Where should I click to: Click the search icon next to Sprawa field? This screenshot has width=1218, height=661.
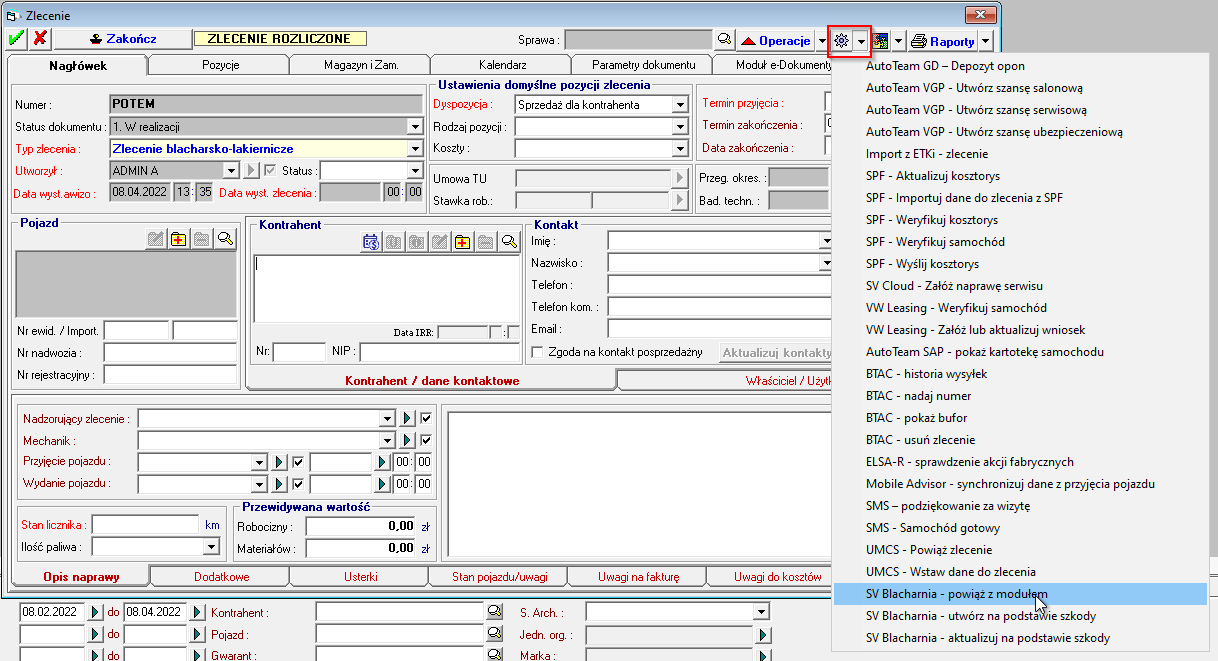tap(724, 40)
